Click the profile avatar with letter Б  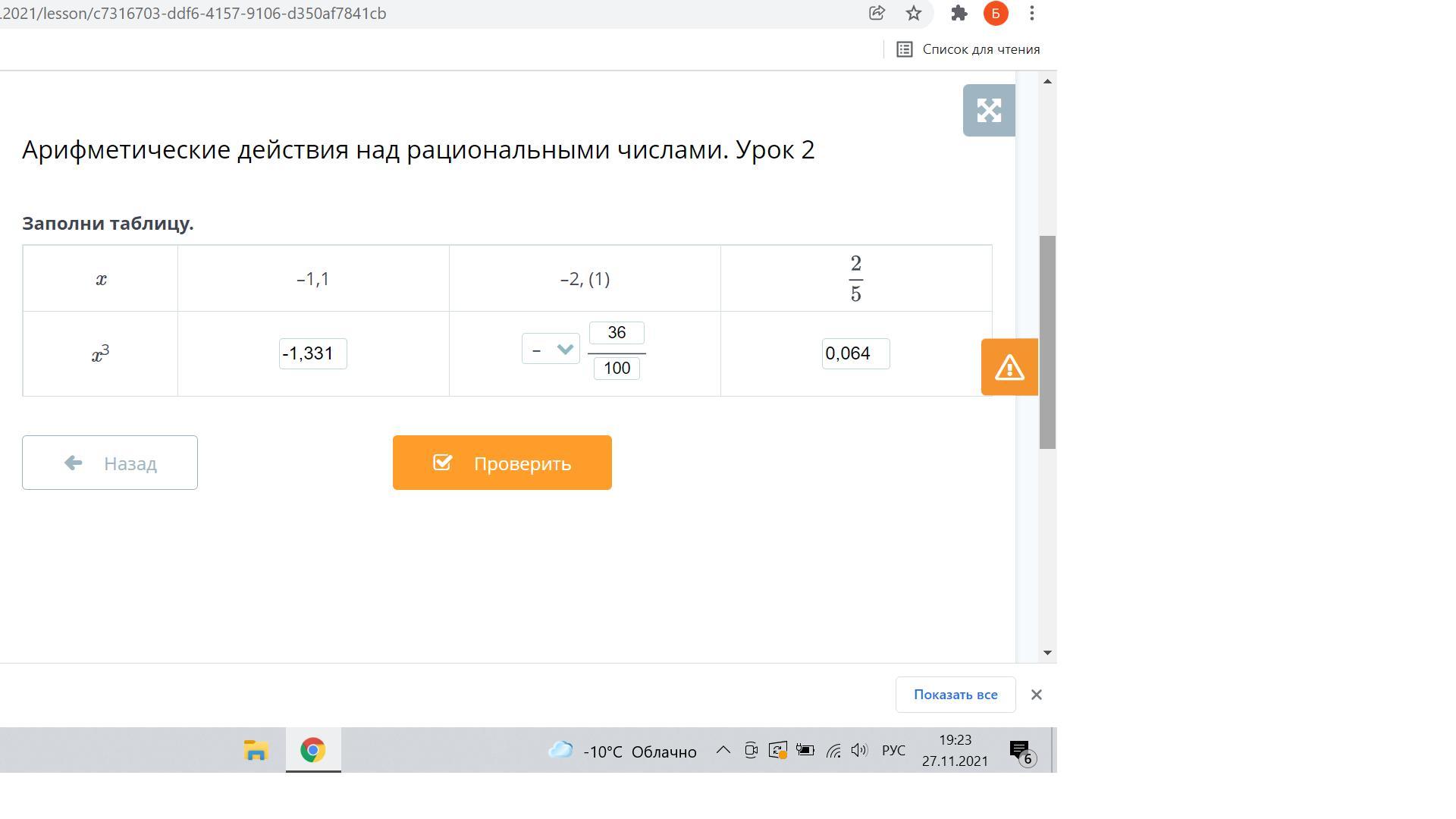[x=996, y=13]
